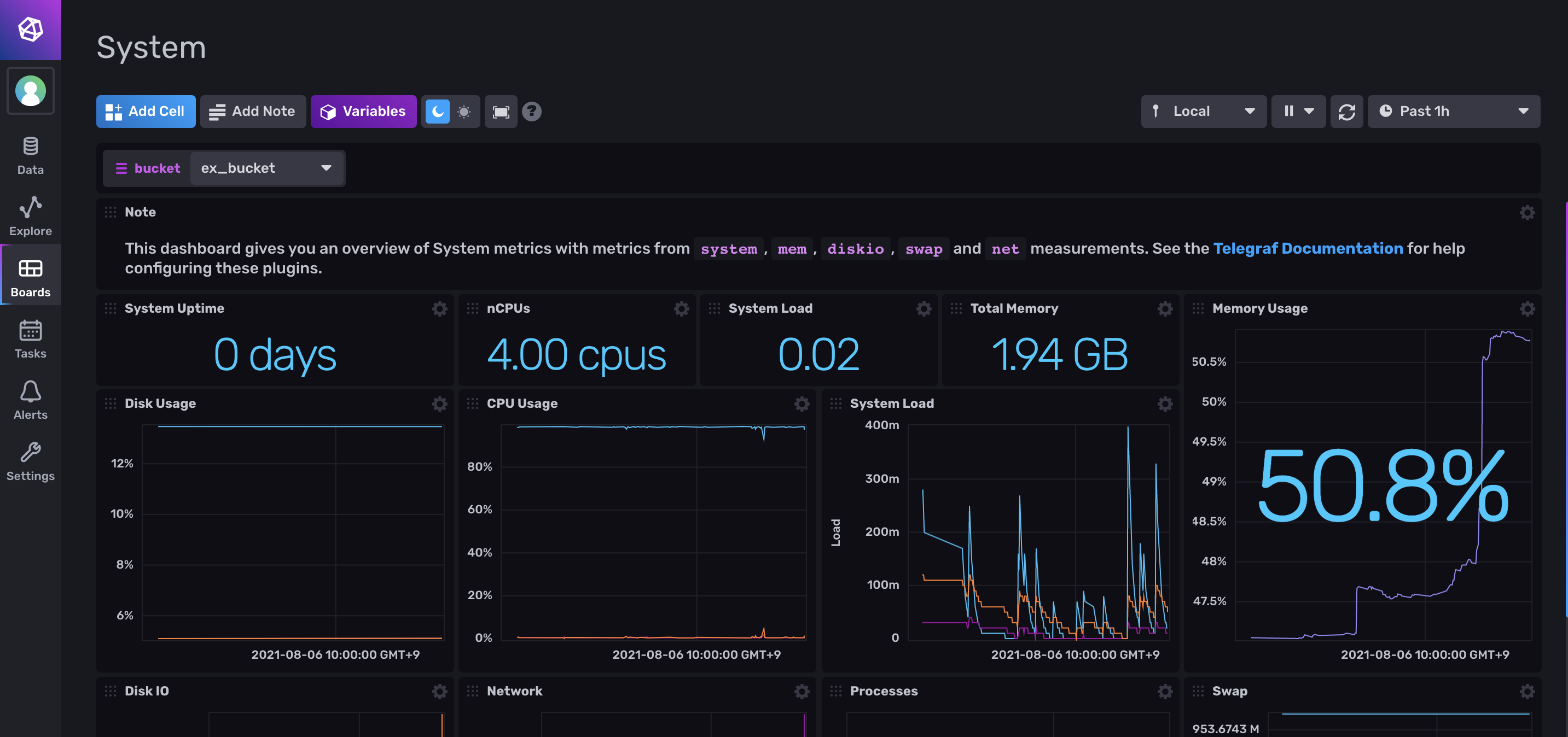Open Alerts from the sidebar

(x=31, y=400)
